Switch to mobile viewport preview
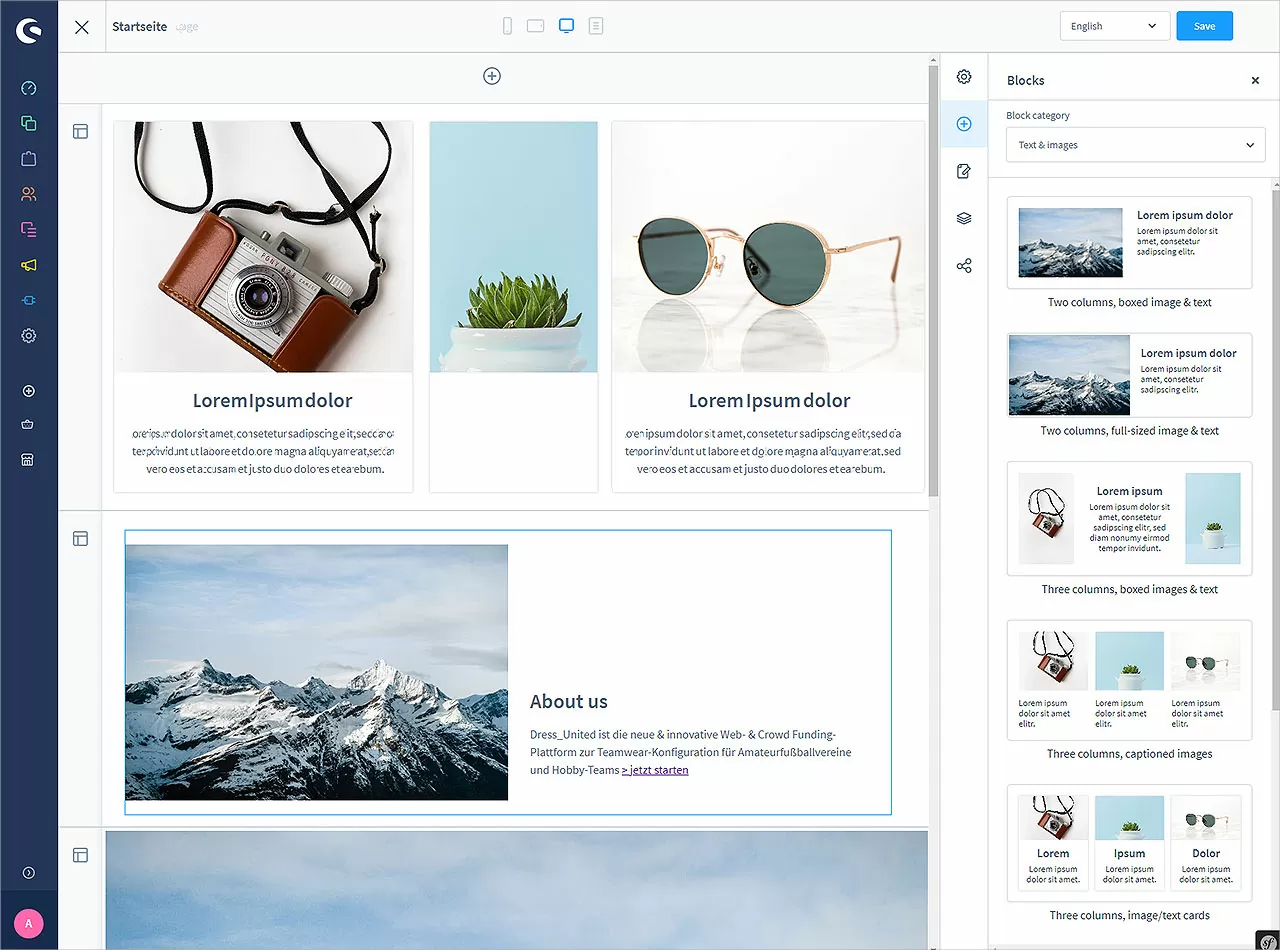This screenshot has width=1280, height=950. [507, 25]
